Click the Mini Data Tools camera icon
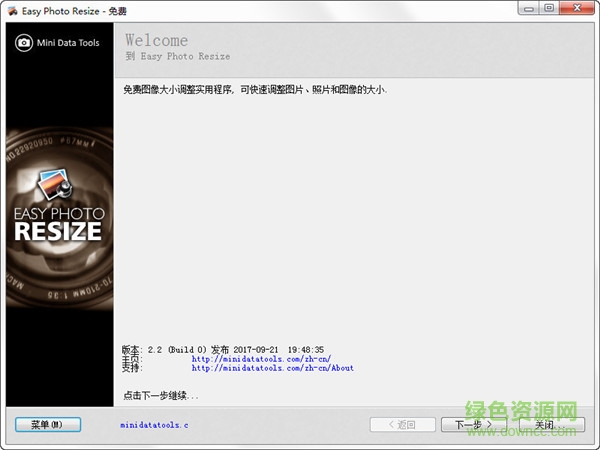Viewport: 600px width, 450px height. (x=23, y=43)
